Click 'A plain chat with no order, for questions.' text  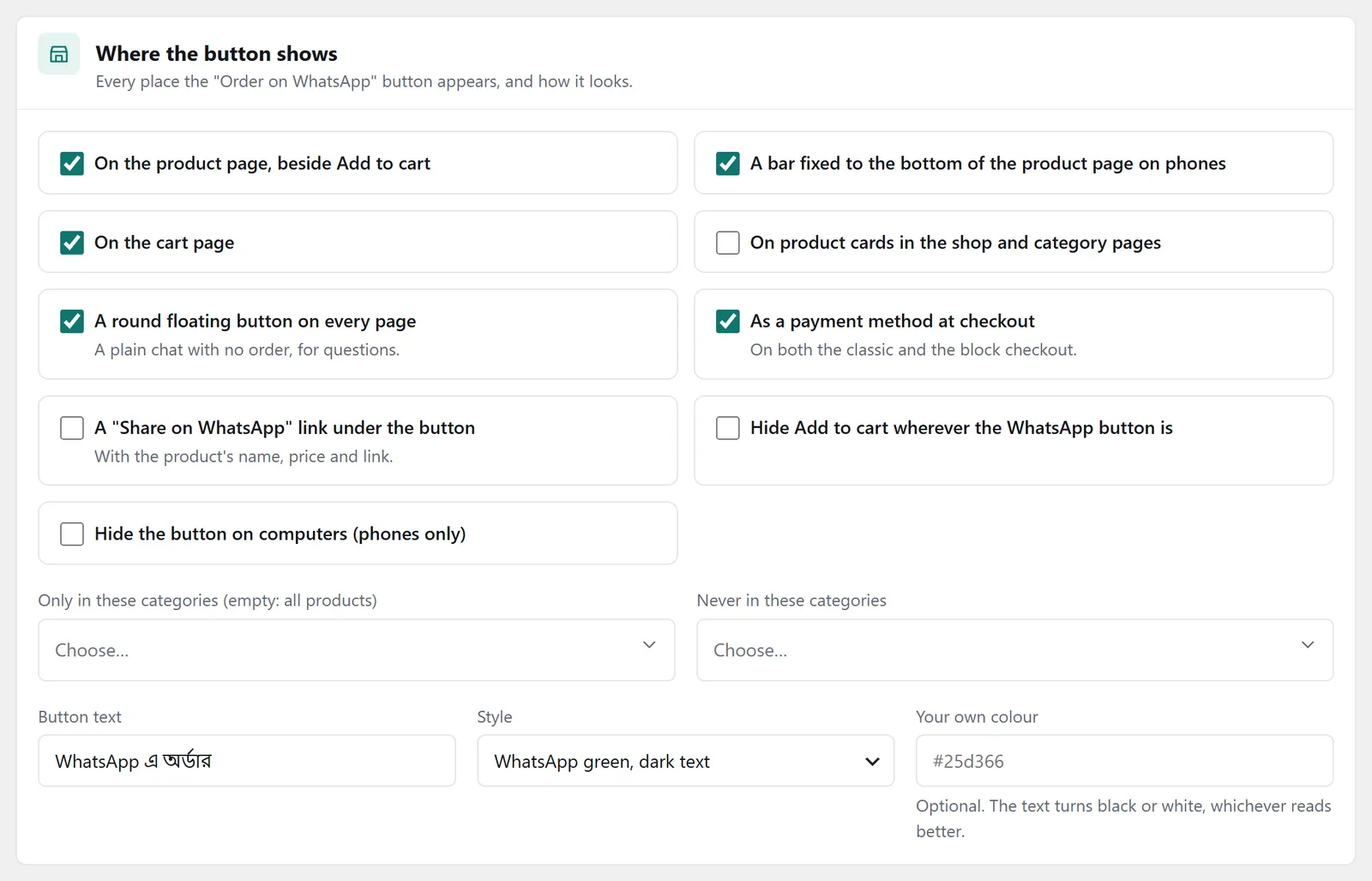pyautogui.click(x=247, y=350)
